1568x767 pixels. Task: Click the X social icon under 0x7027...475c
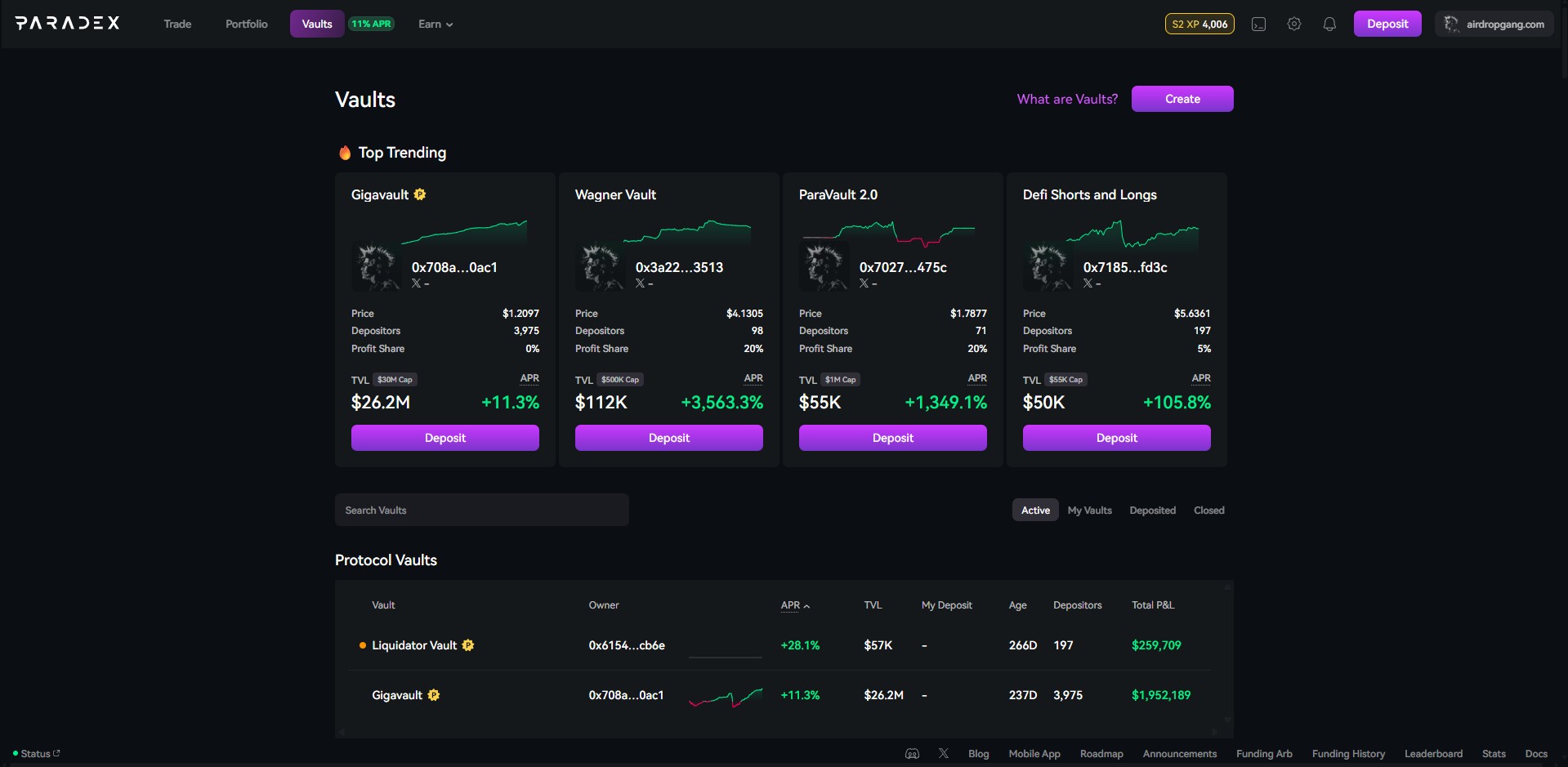pyautogui.click(x=864, y=283)
